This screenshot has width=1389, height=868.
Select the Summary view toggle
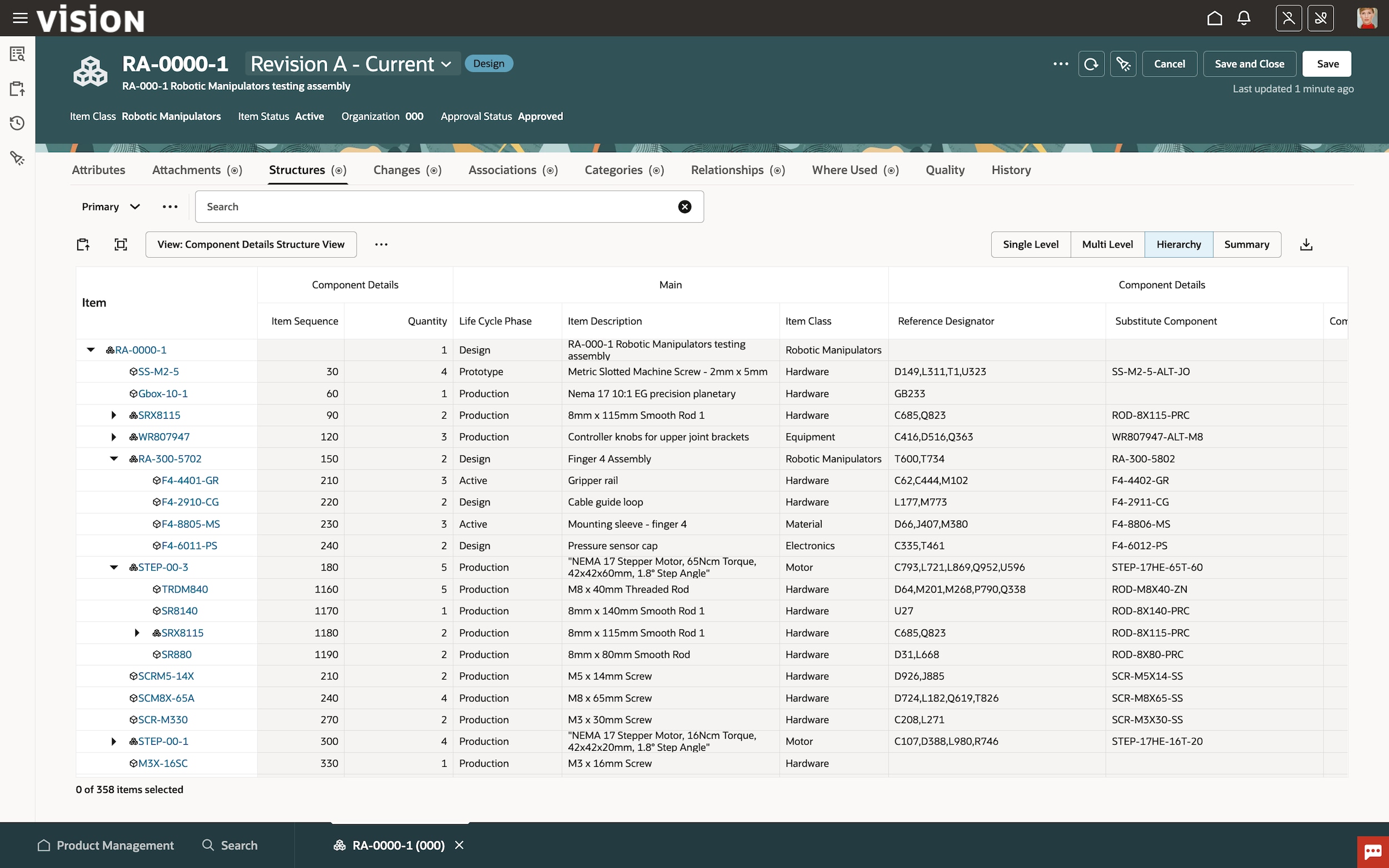tap(1246, 244)
